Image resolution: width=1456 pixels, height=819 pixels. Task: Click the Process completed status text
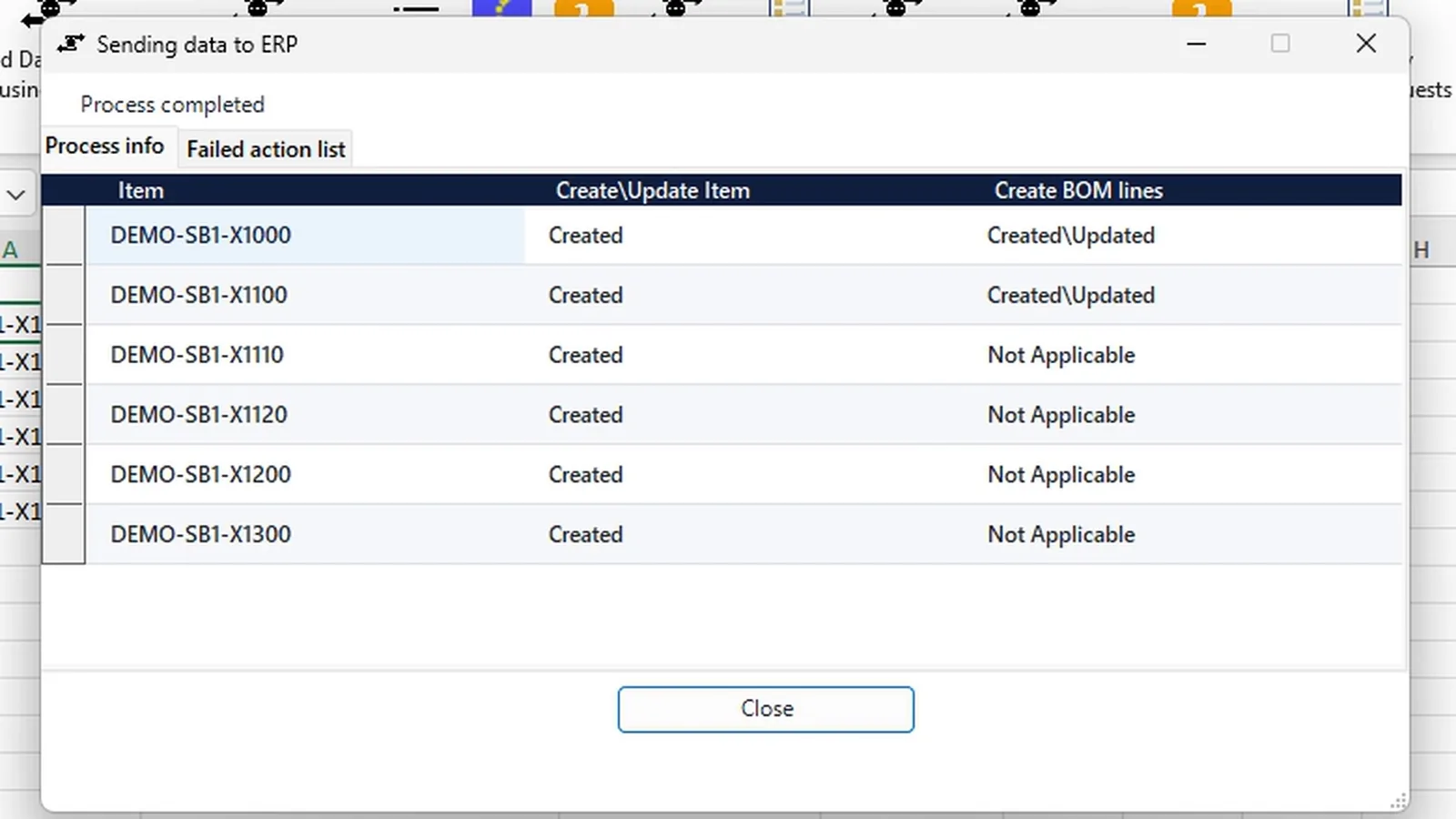click(x=172, y=105)
